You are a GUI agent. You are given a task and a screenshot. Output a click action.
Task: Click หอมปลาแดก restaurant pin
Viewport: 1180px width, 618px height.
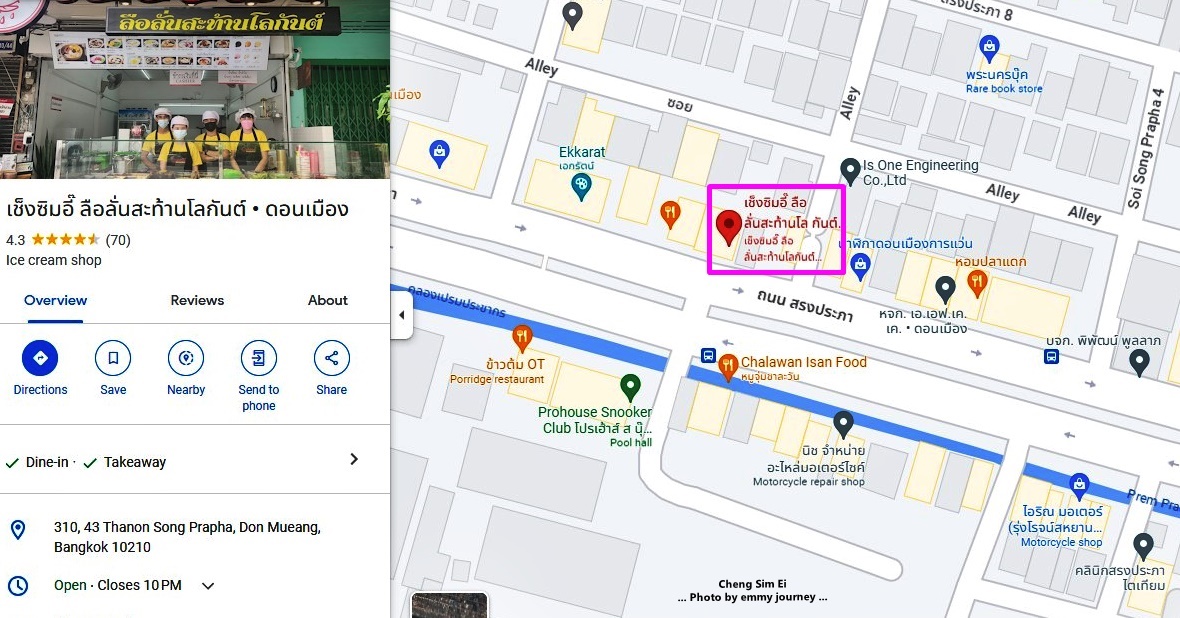(976, 284)
